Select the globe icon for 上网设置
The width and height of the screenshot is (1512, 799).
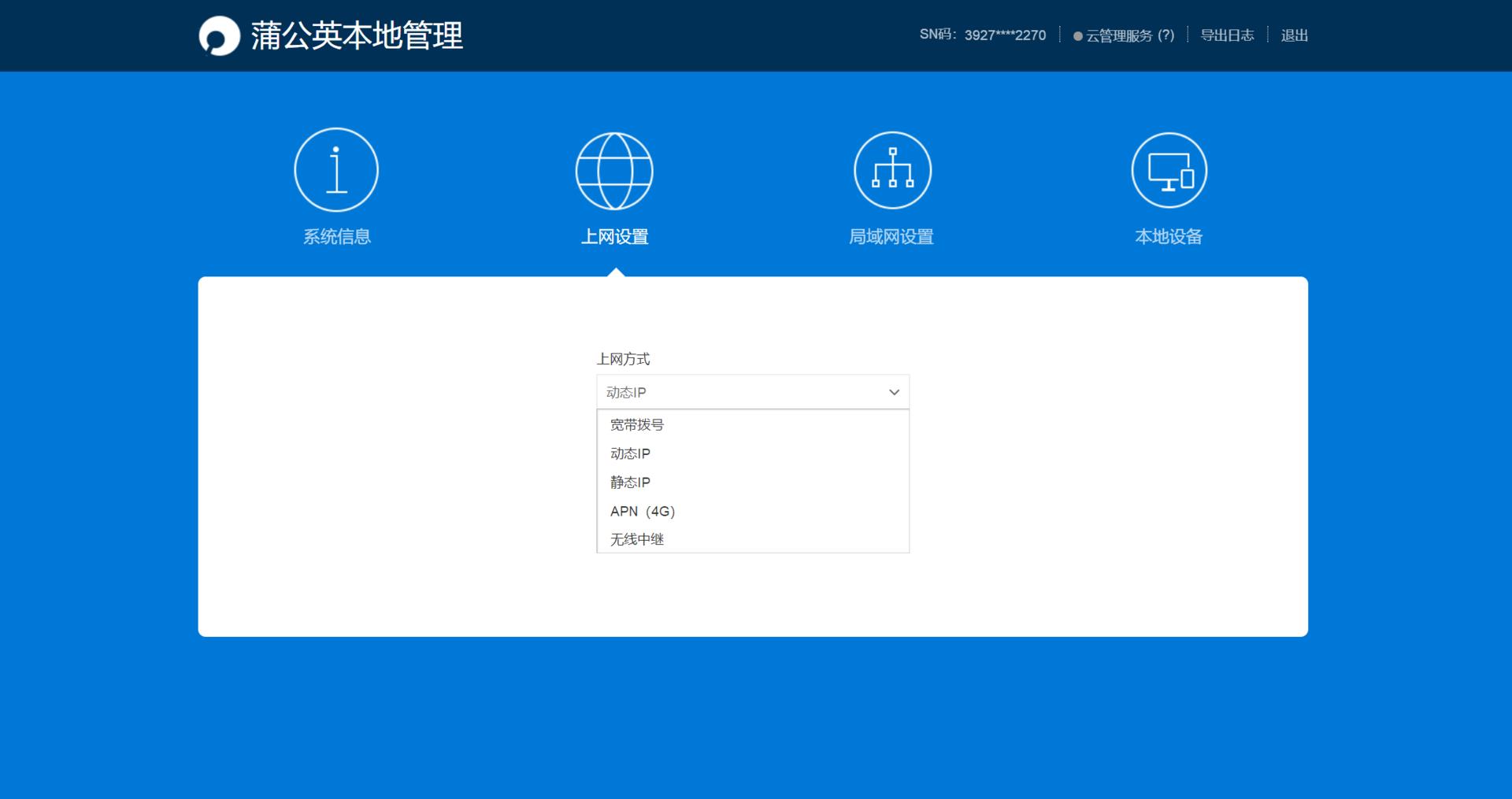click(x=615, y=169)
